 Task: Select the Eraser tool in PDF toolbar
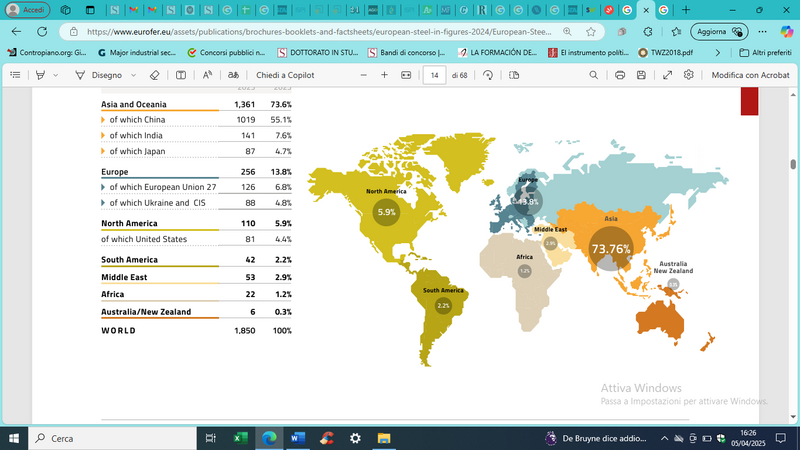click(154, 75)
